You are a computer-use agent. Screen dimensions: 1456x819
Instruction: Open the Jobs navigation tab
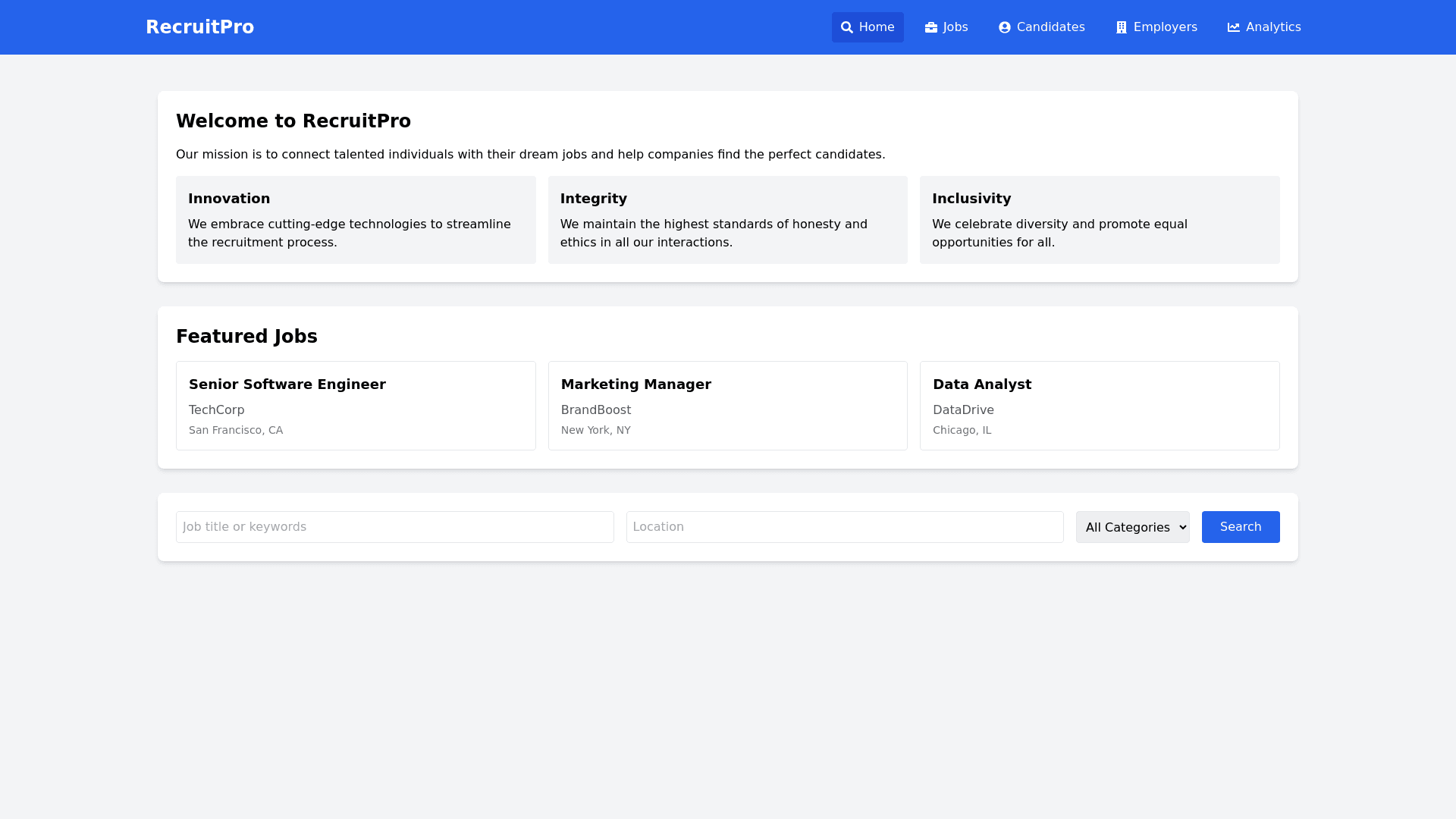point(946,27)
